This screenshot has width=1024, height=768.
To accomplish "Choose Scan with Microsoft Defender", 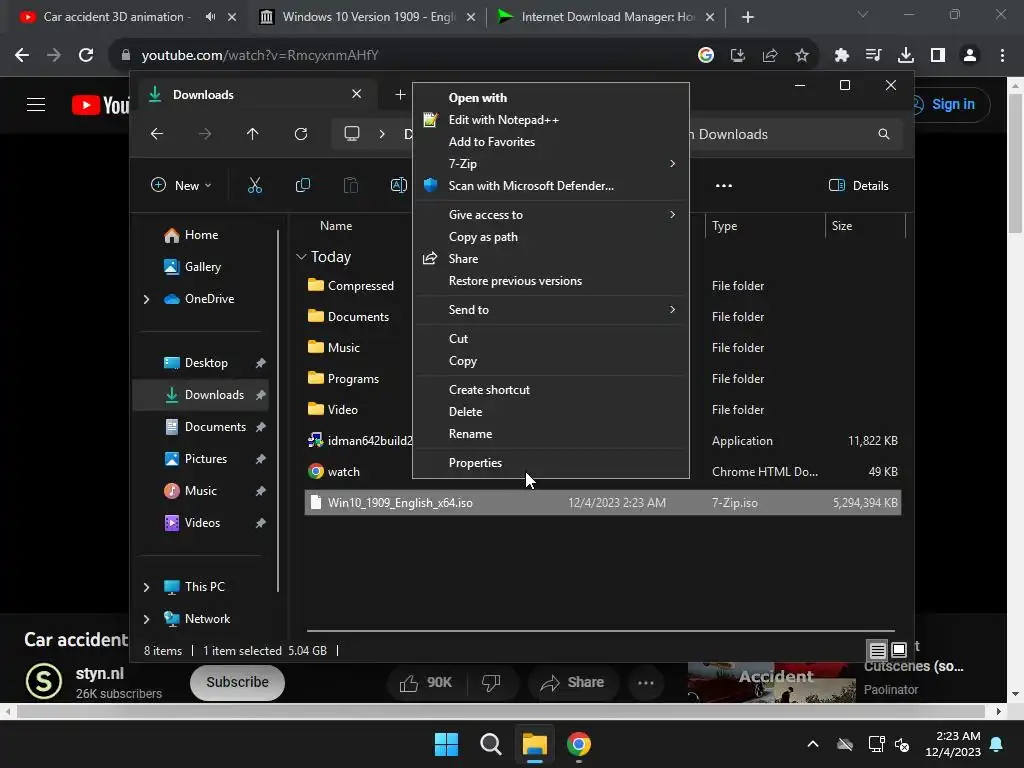I will pos(551,185).
